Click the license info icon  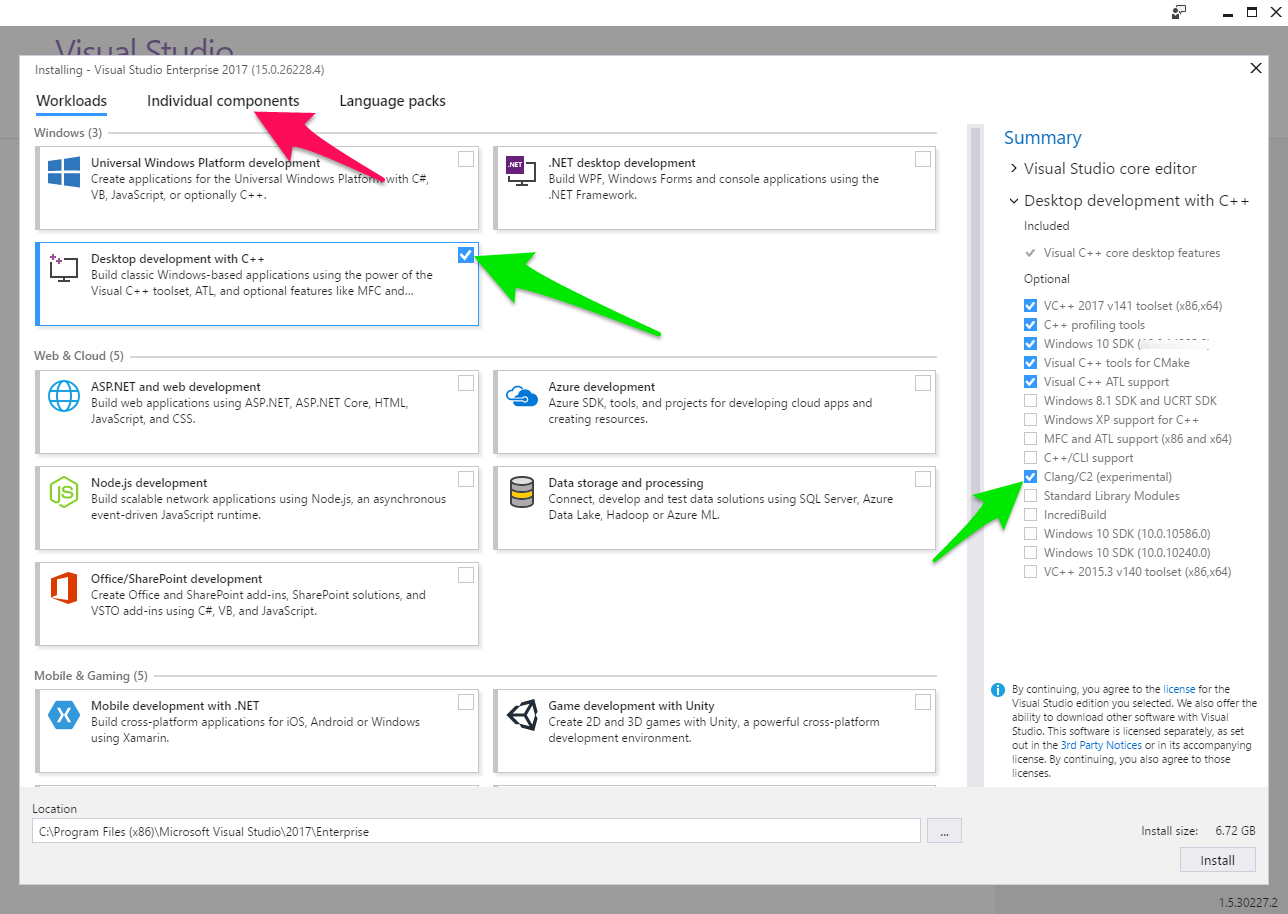point(997,690)
